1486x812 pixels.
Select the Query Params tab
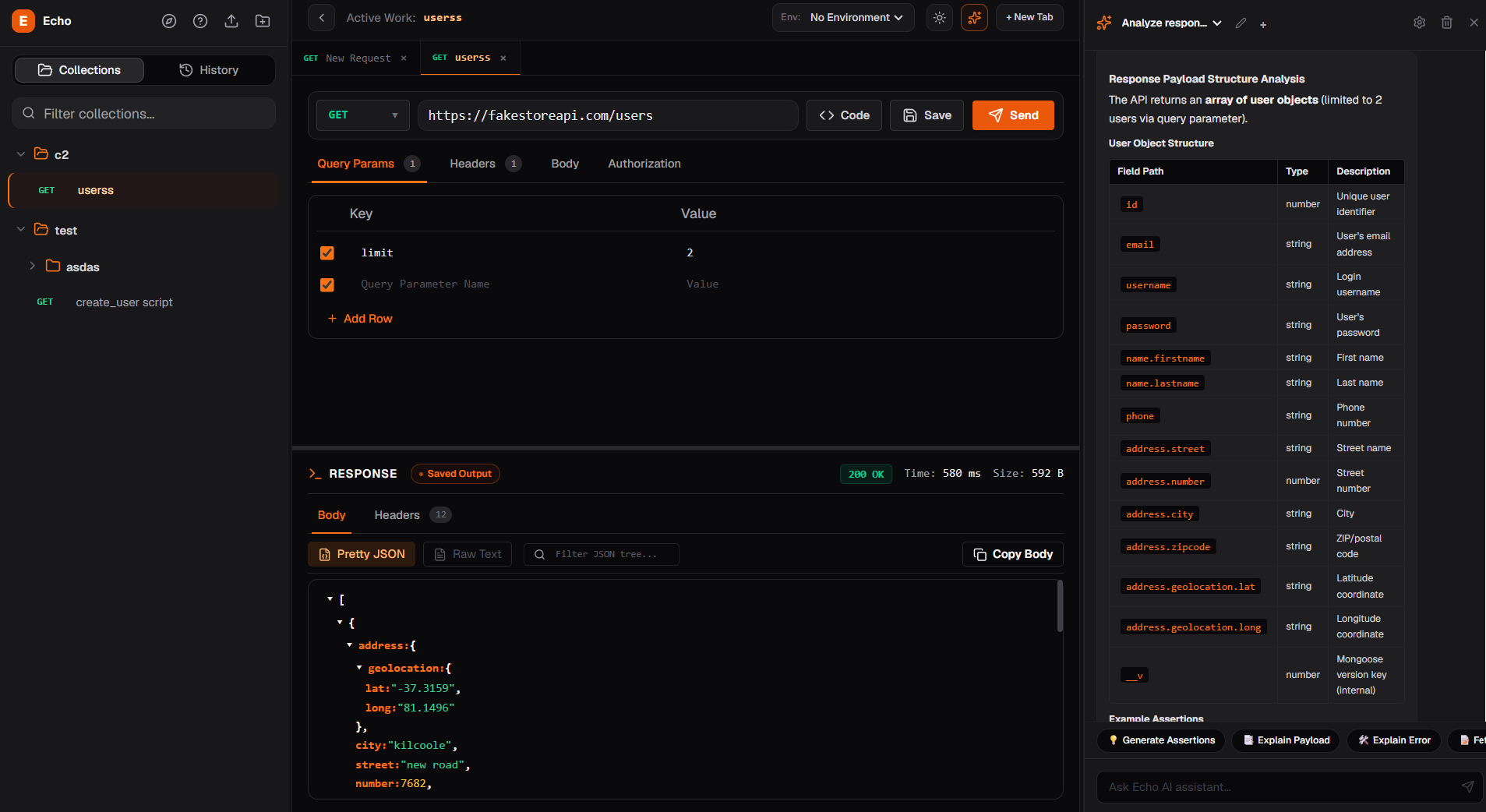coord(369,164)
